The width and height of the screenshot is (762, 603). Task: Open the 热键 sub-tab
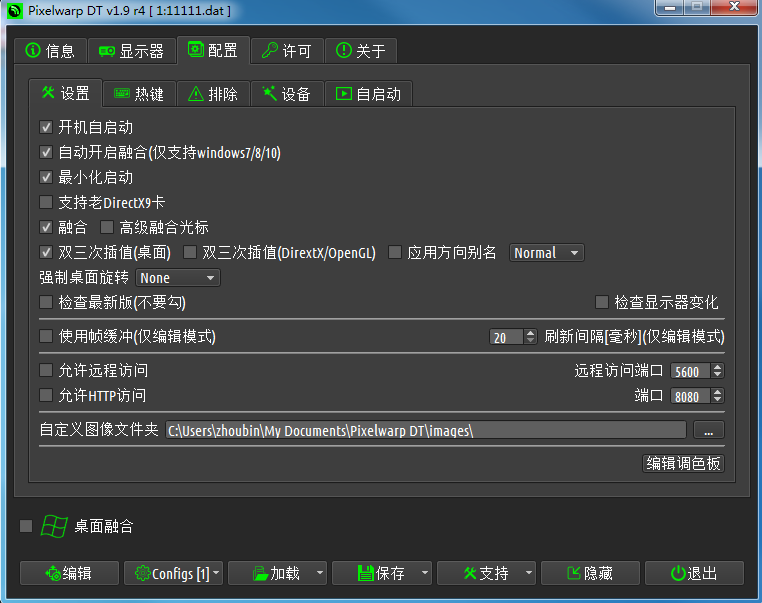pos(139,94)
